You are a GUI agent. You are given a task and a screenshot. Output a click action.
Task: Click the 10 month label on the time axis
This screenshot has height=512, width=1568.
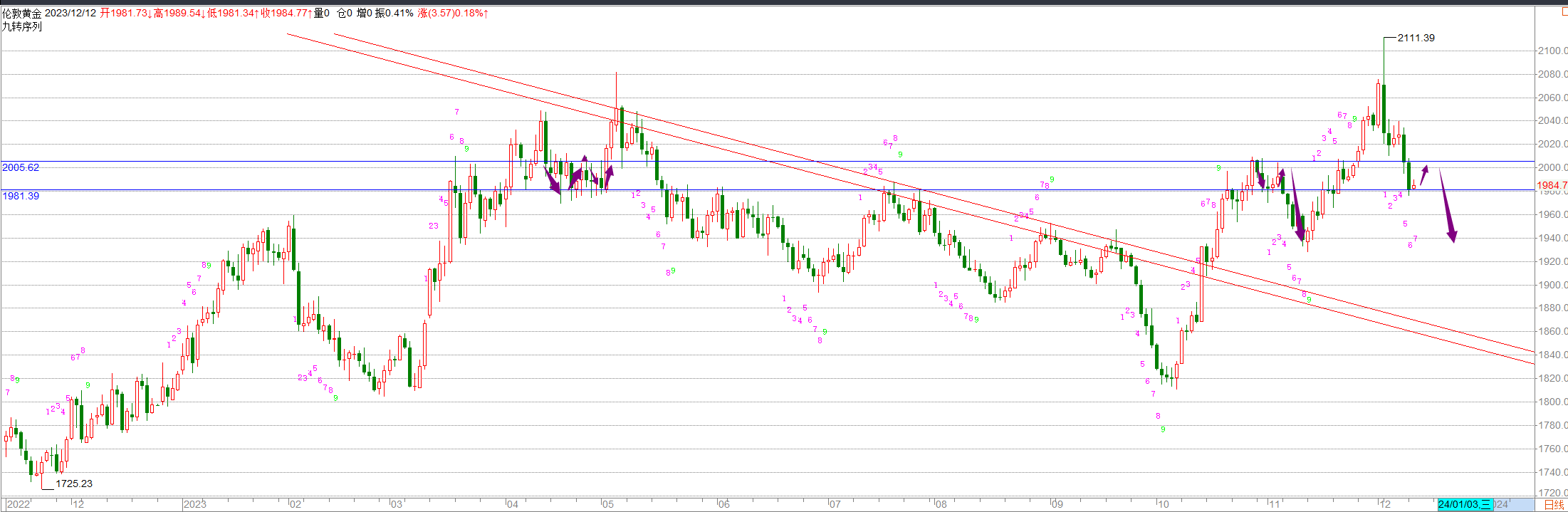click(x=1163, y=504)
